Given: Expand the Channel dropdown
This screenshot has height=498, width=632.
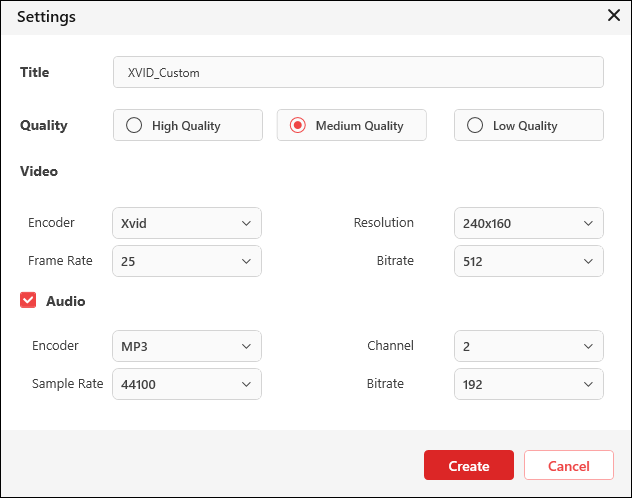Looking at the screenshot, I should point(528,346).
